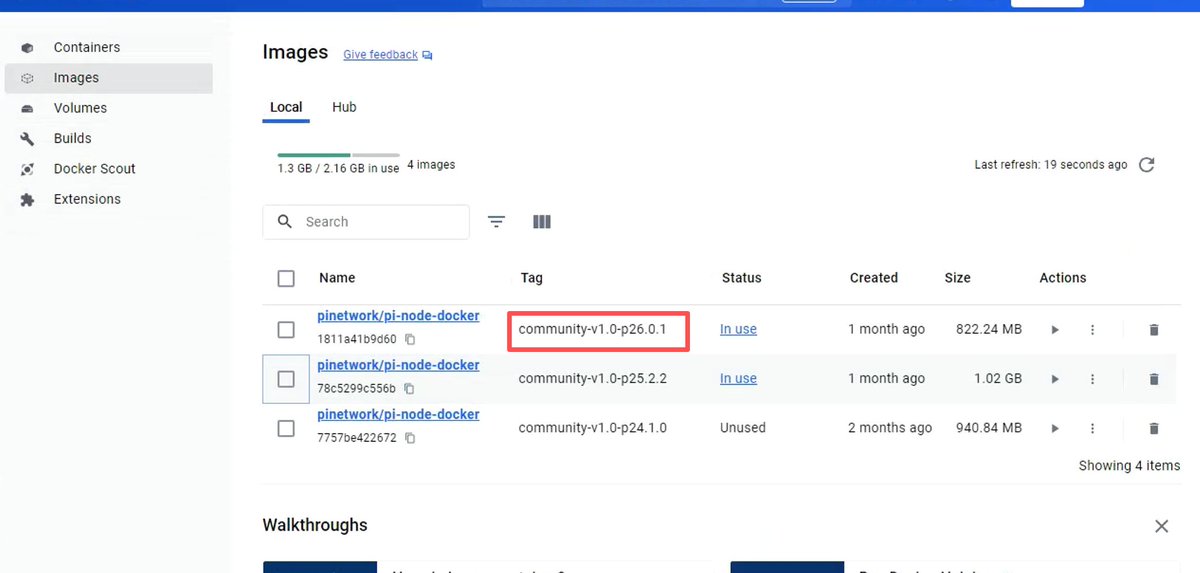Go to Volumes in the sidebar
Screen dimensions: 1200x573
(80, 108)
